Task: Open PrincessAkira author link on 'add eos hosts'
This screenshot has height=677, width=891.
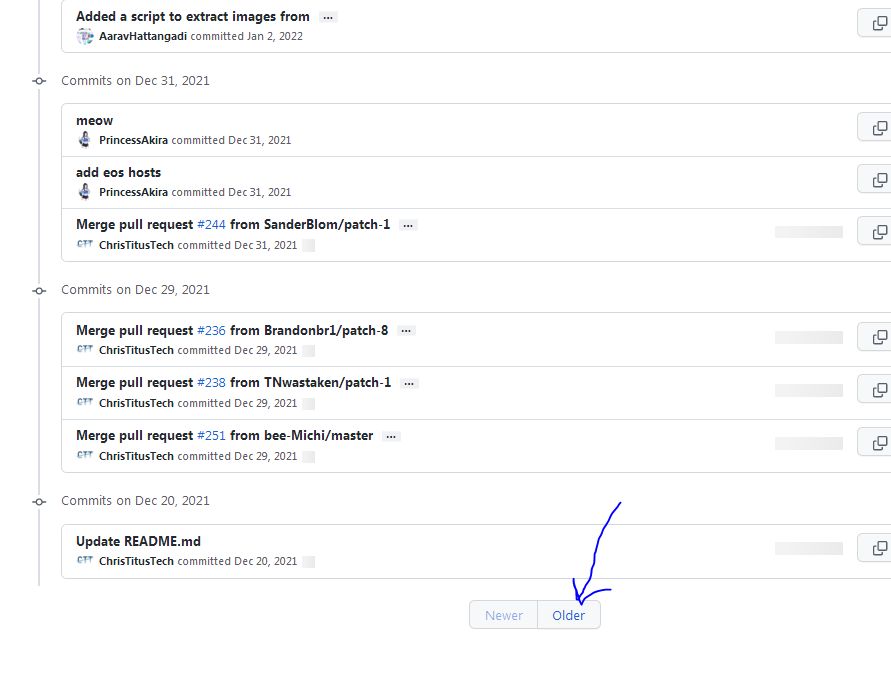Action: [x=133, y=192]
